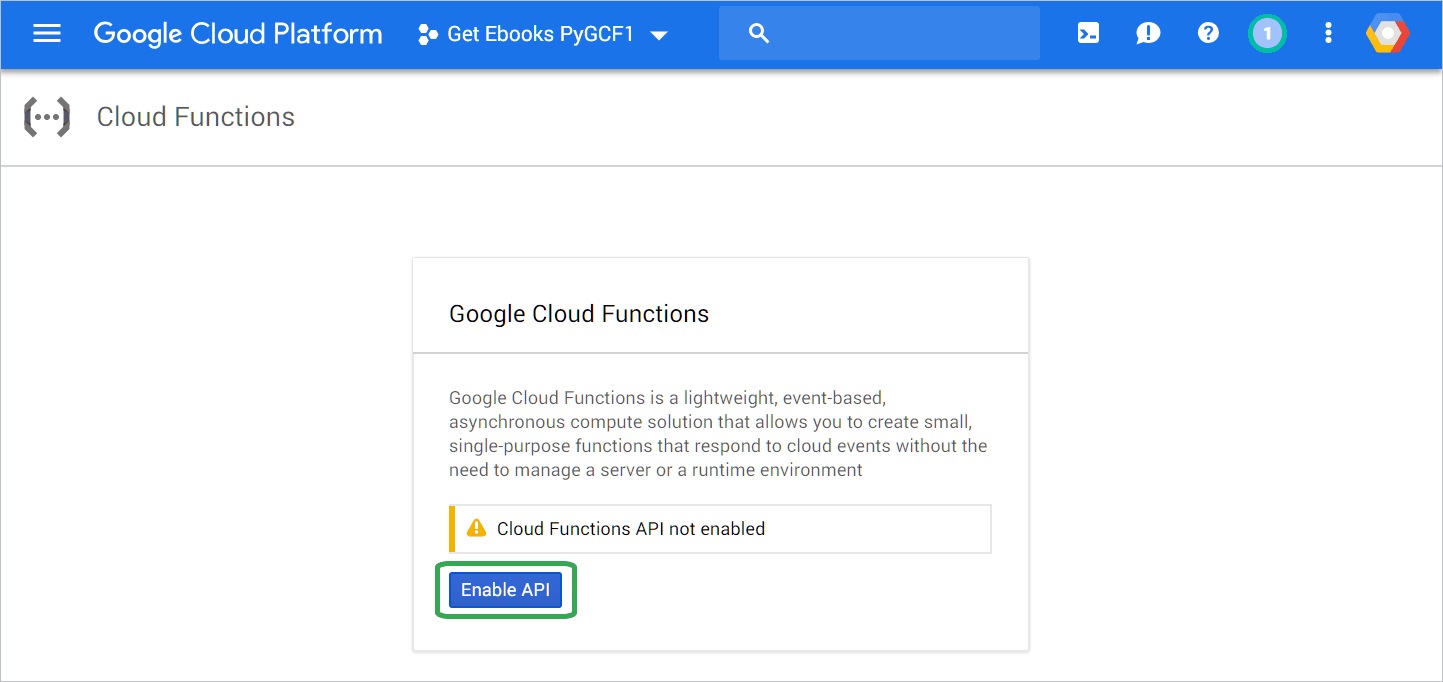The image size is (1443, 682).
Task: Open the send feedback icon
Action: [1148, 34]
